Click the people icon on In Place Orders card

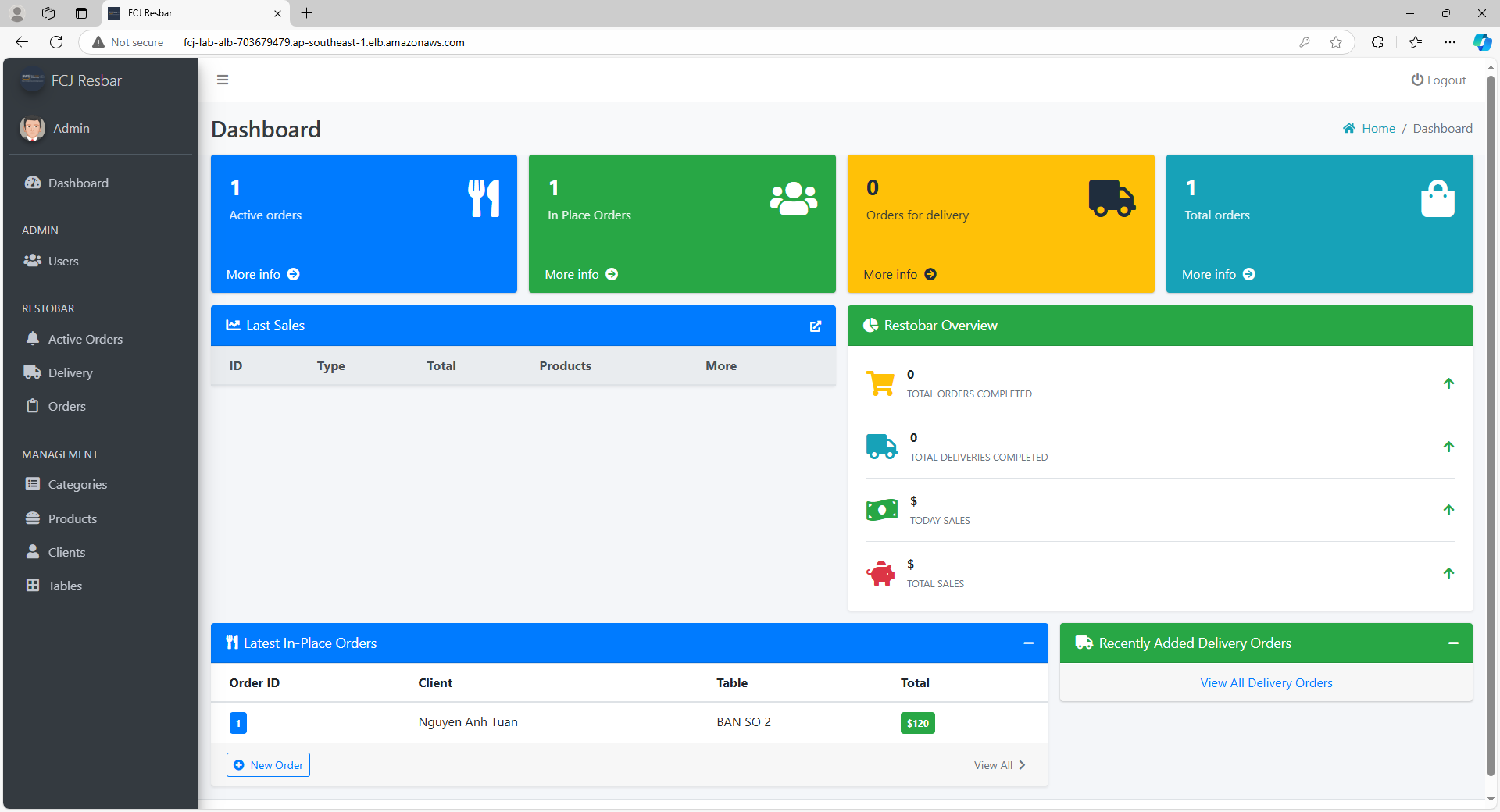pyautogui.click(x=794, y=198)
